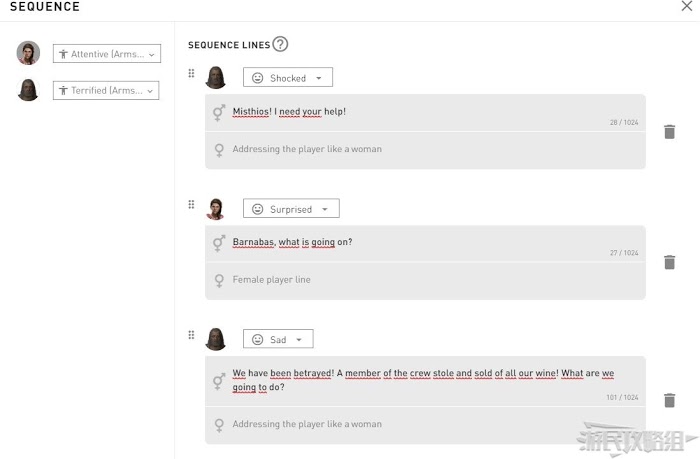Delete the 'We have been betrayed' line
The width and height of the screenshot is (700, 459).
click(669, 400)
